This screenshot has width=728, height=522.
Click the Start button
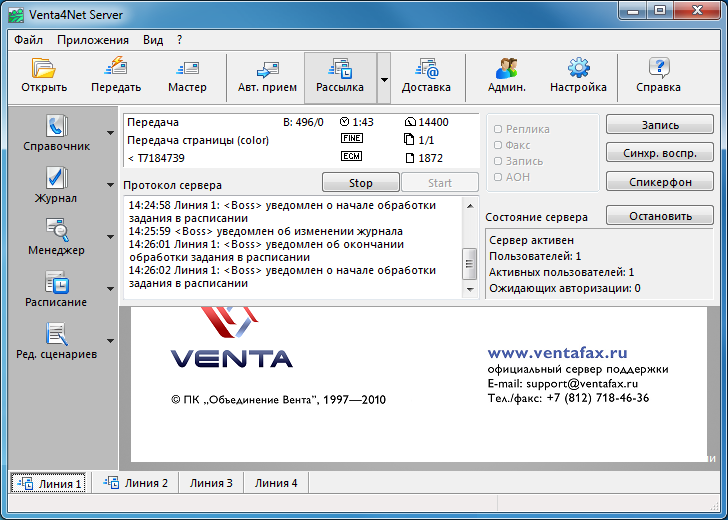(x=440, y=183)
